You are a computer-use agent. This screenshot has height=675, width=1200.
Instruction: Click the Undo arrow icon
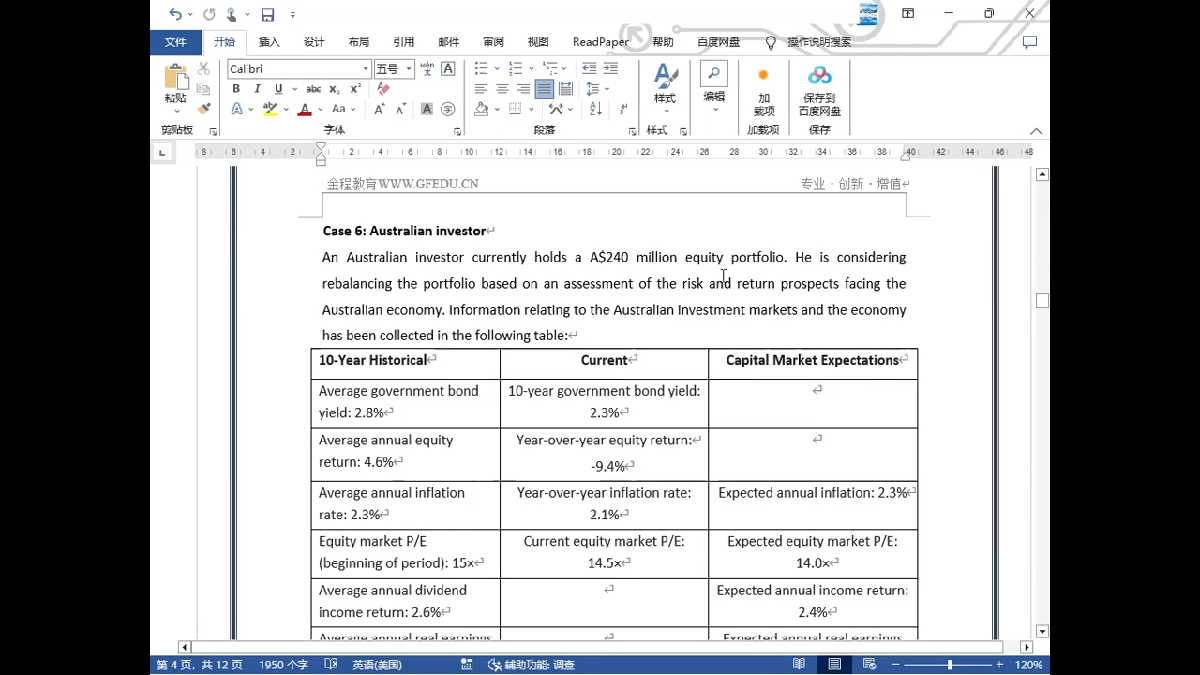pyautogui.click(x=176, y=14)
